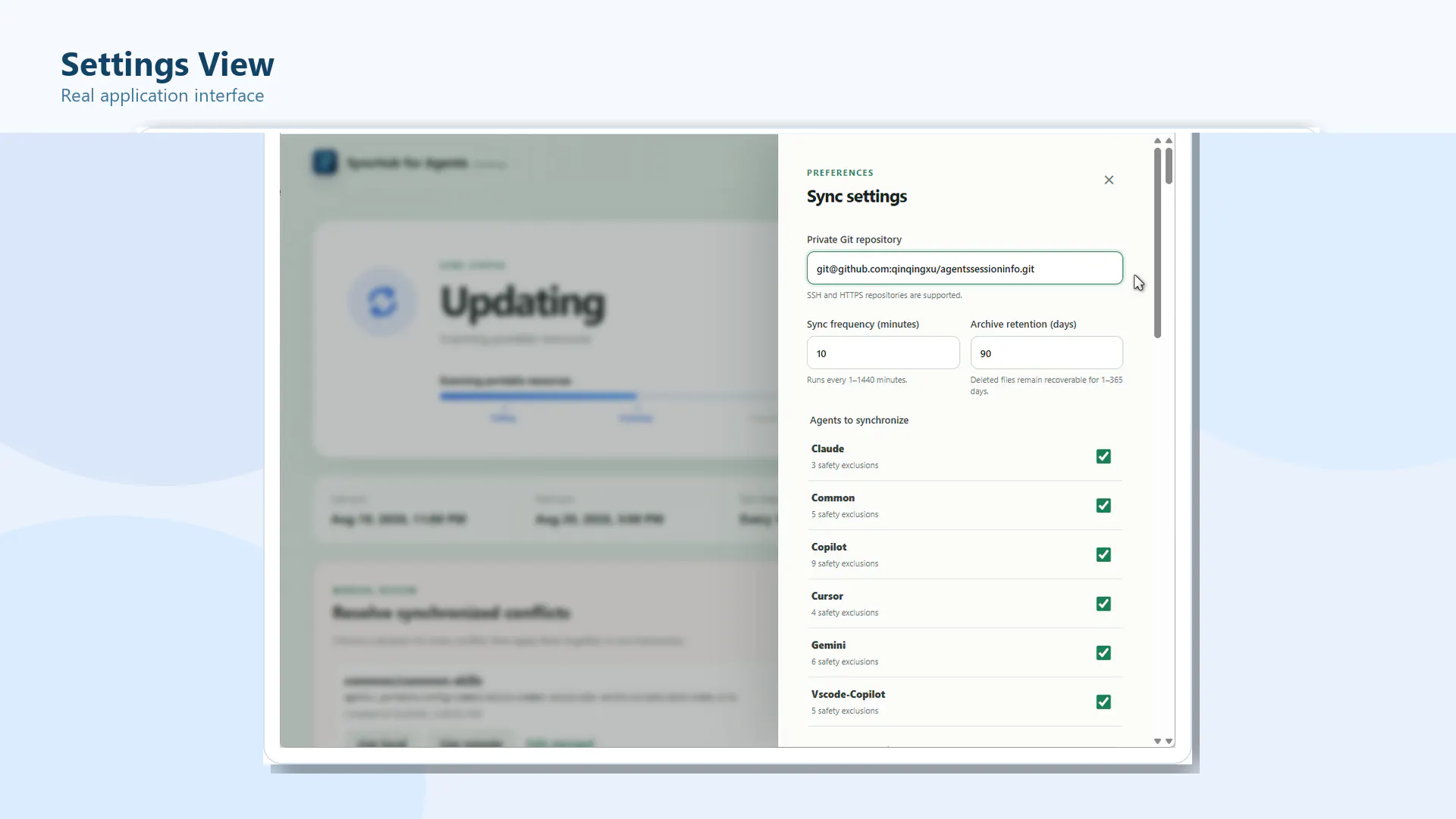Viewport: 1456px width, 819px height.
Task: Click the 'Vscode-Copilot' agent label
Action: [848, 695]
